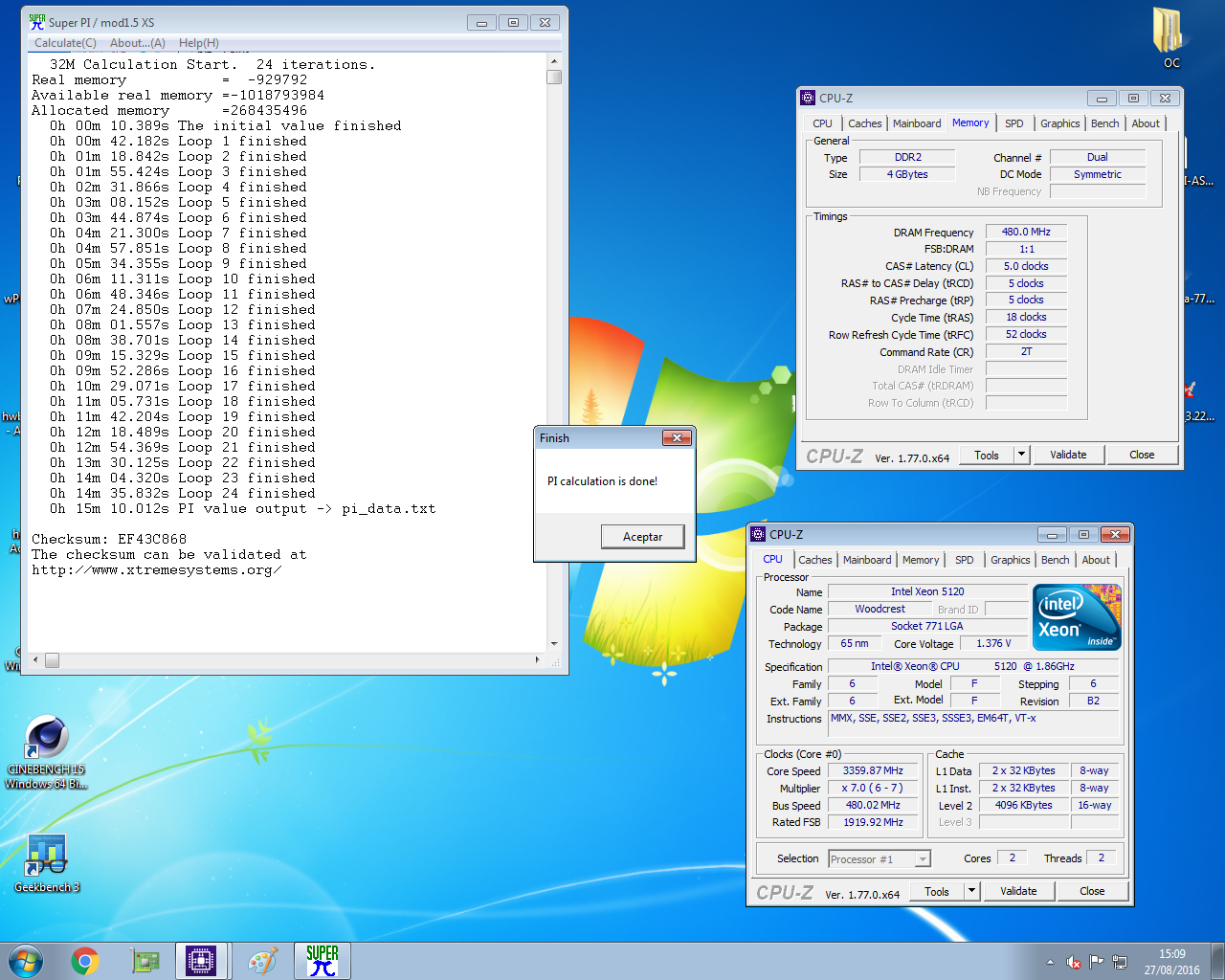Click Tools button in the lower CPU-Z window
1225x980 pixels.
click(937, 891)
